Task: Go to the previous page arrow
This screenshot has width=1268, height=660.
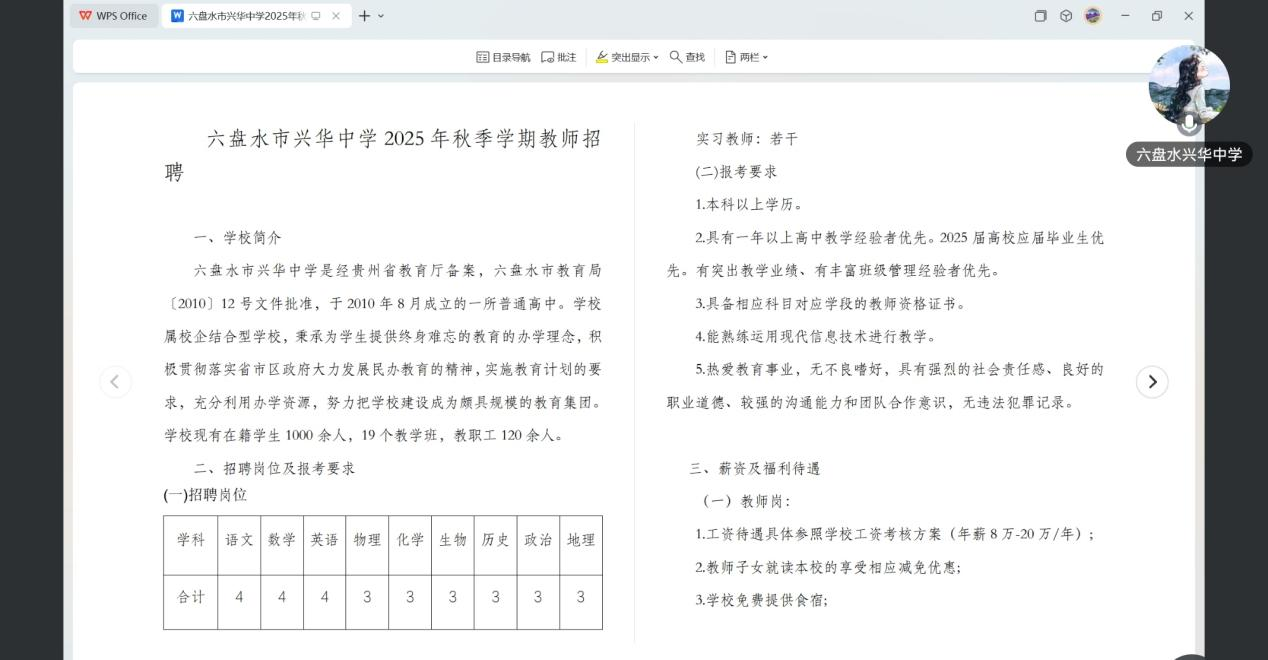Action: coord(115,382)
